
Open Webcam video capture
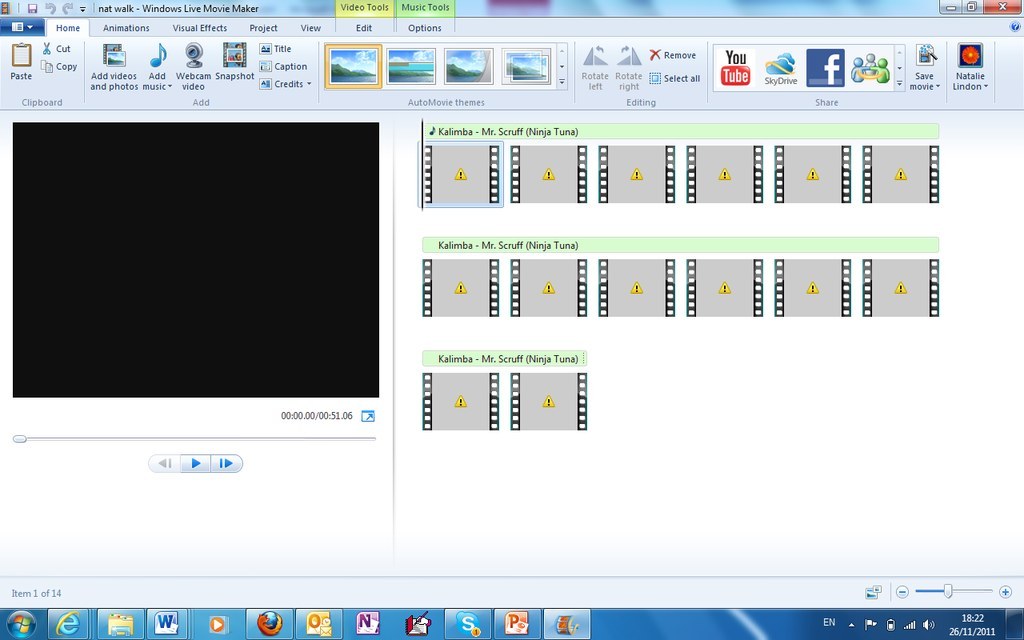(x=193, y=67)
